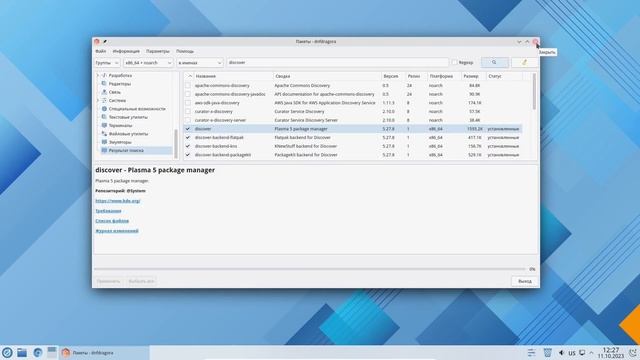Open the file manager from taskbar
The height and width of the screenshot is (360, 640).
click(22, 352)
